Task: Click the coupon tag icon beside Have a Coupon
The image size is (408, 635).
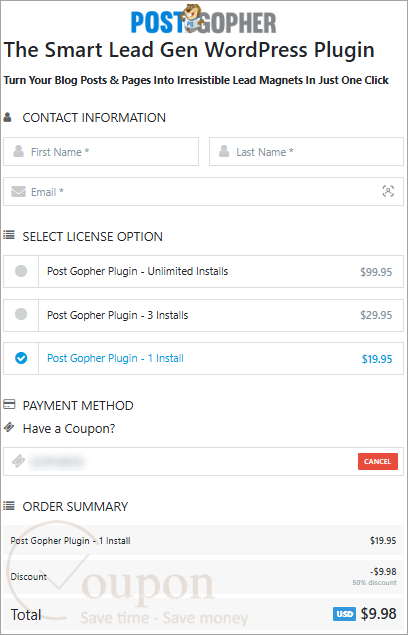Action: click(9, 427)
